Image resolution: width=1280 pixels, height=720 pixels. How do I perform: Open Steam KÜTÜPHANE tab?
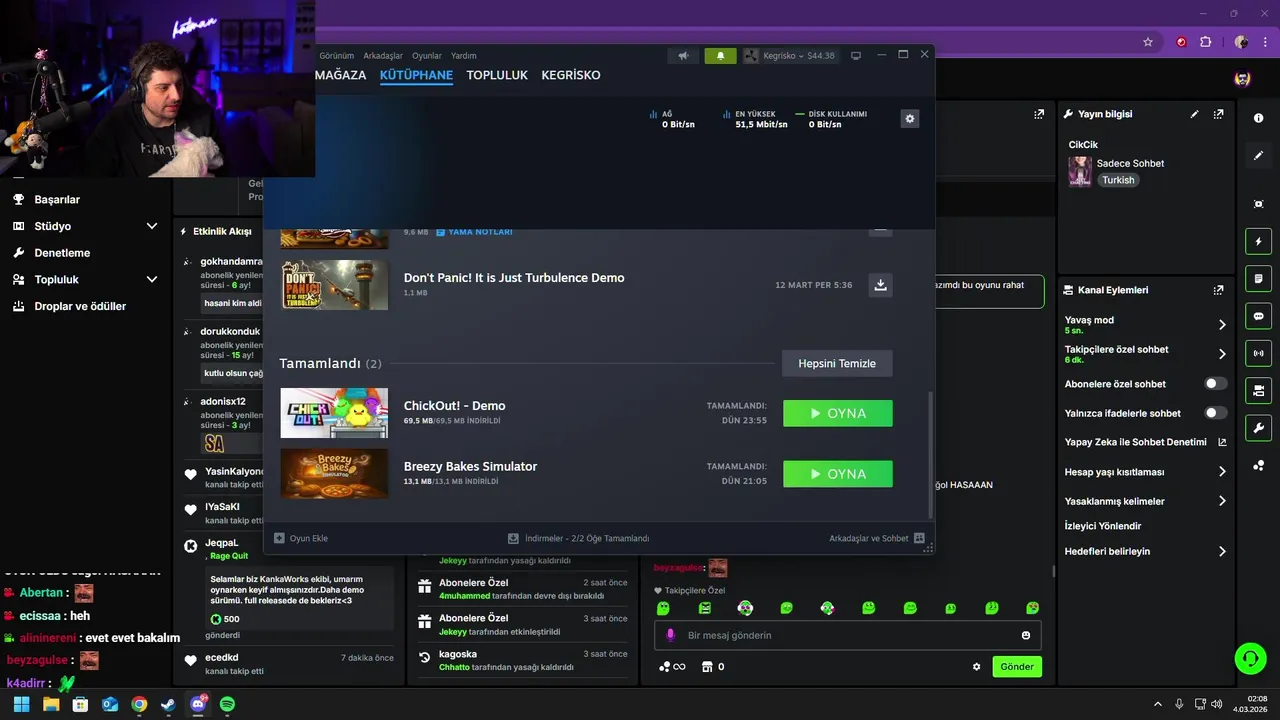pos(416,75)
